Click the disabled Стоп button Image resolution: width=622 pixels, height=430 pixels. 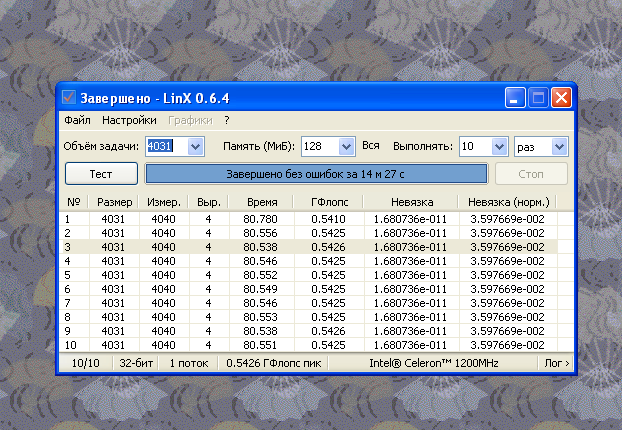click(x=531, y=174)
